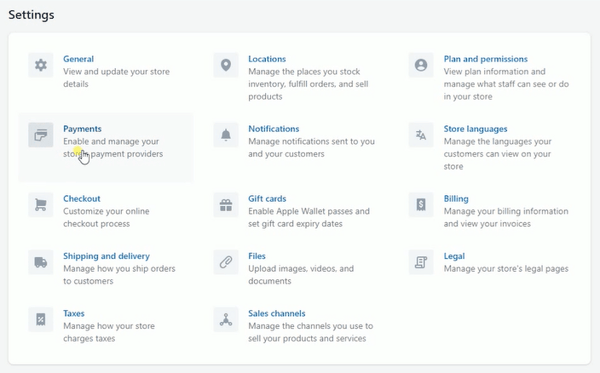Click the Taxes percent receipt icon

41,319
